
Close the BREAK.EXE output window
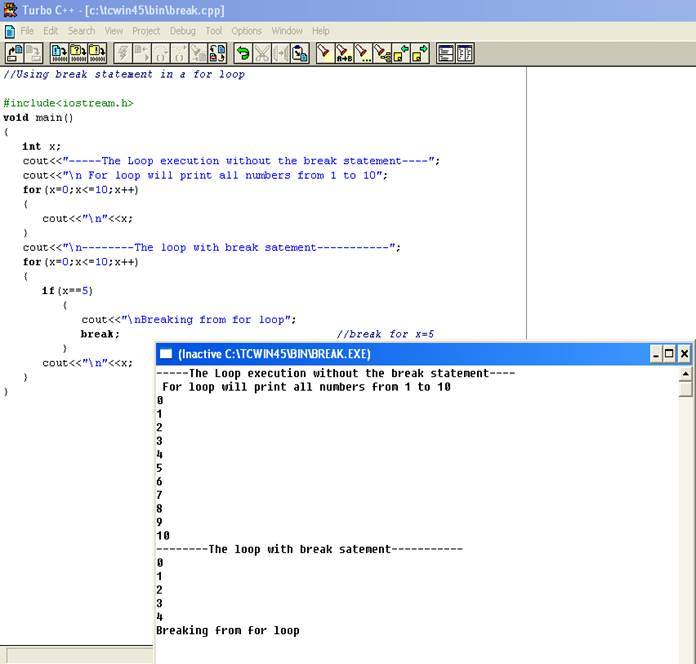coord(684,354)
